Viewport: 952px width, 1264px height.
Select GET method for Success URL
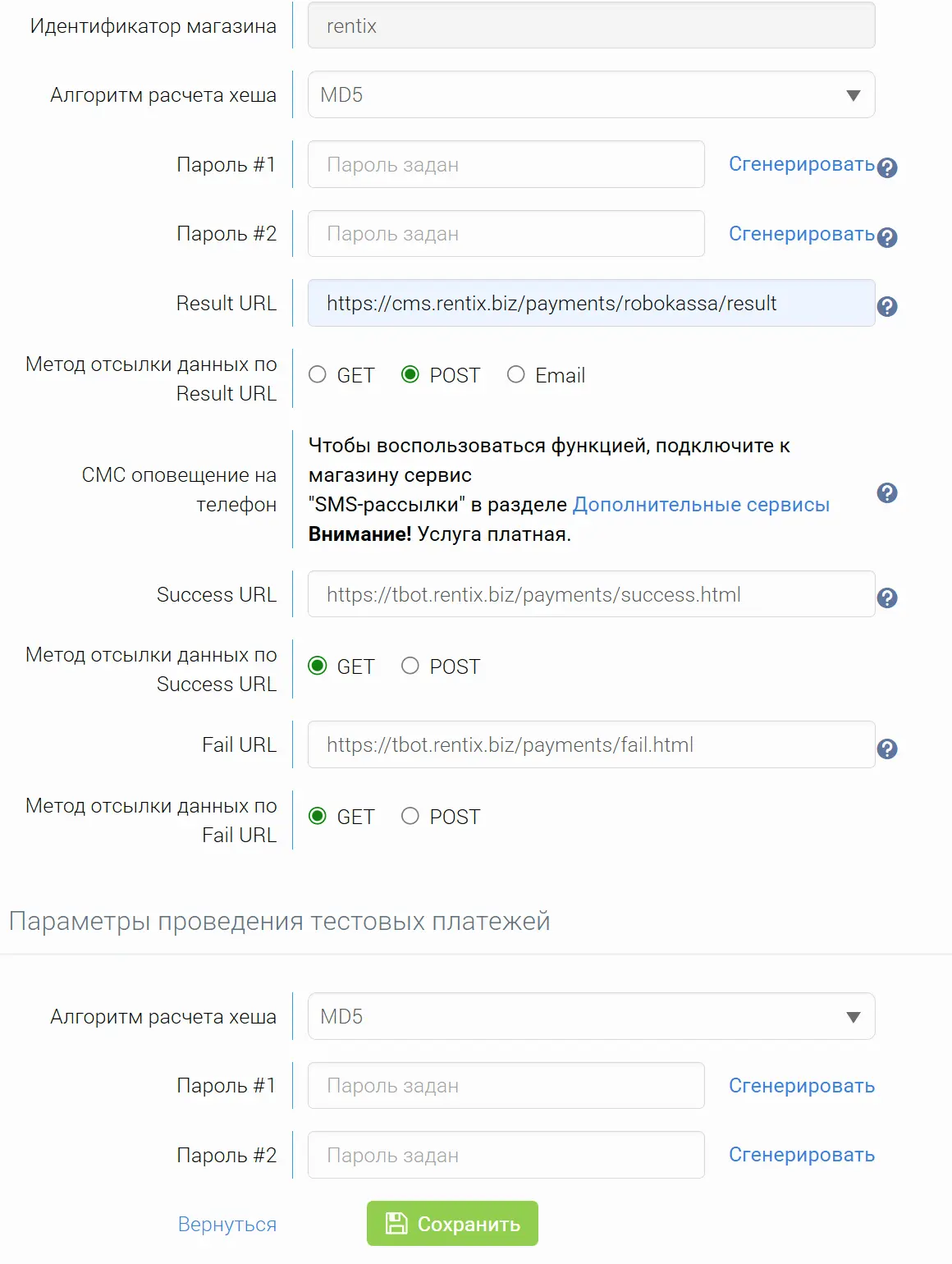pyautogui.click(x=317, y=666)
